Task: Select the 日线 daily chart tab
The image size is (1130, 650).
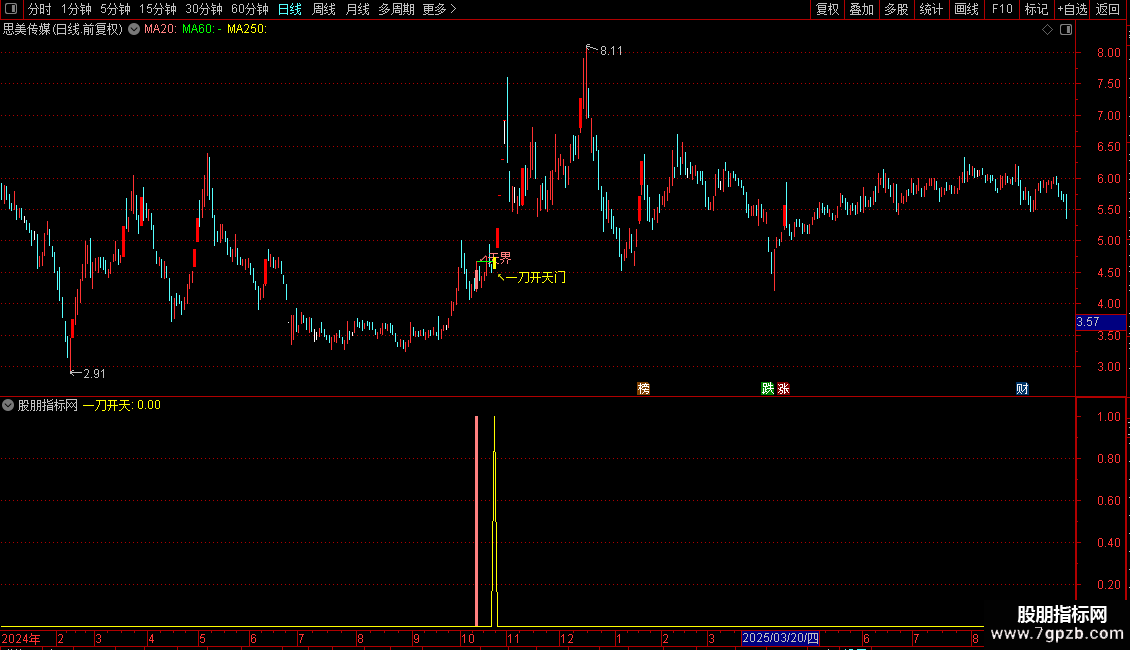Action: click(290, 9)
